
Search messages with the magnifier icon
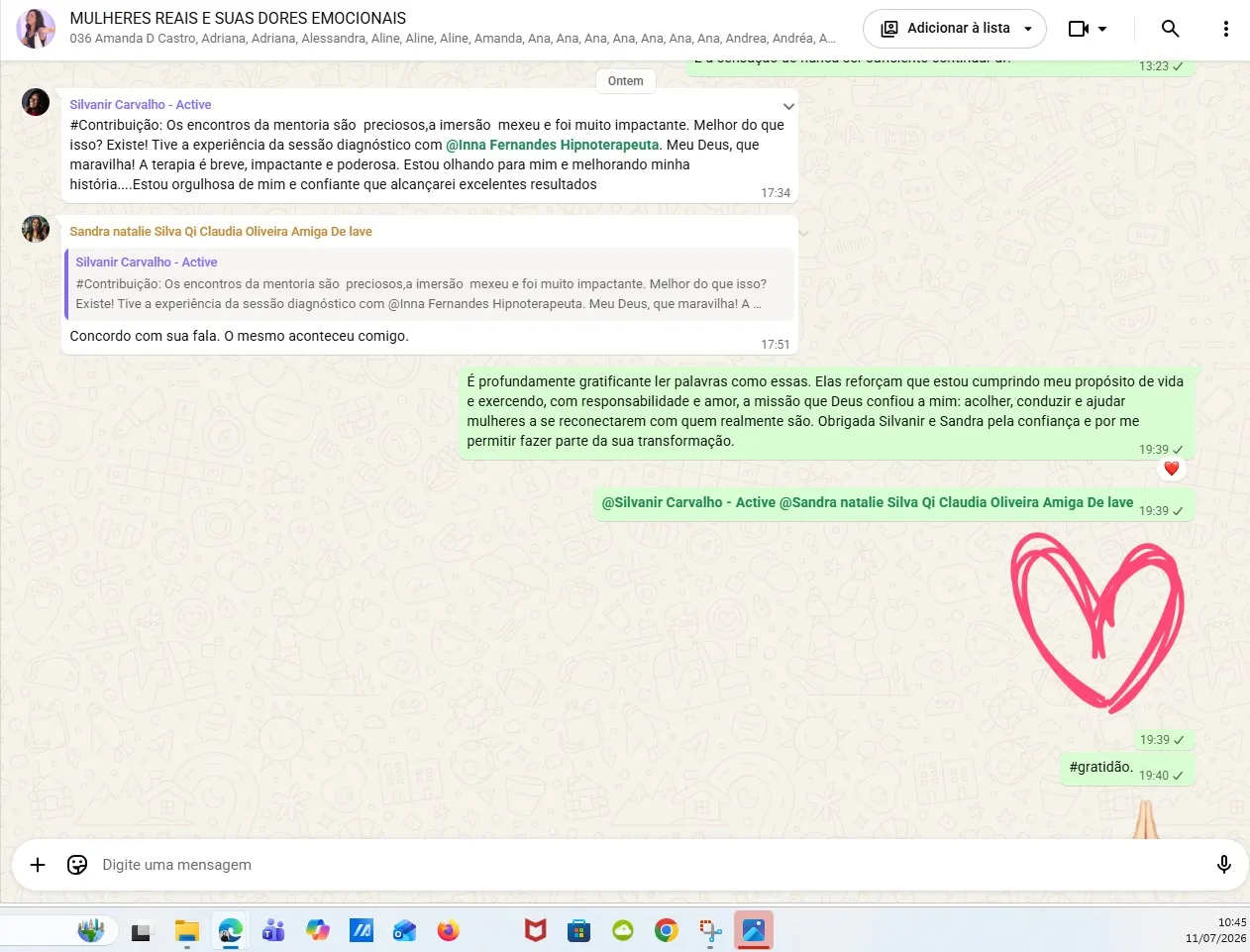pyautogui.click(x=1170, y=29)
